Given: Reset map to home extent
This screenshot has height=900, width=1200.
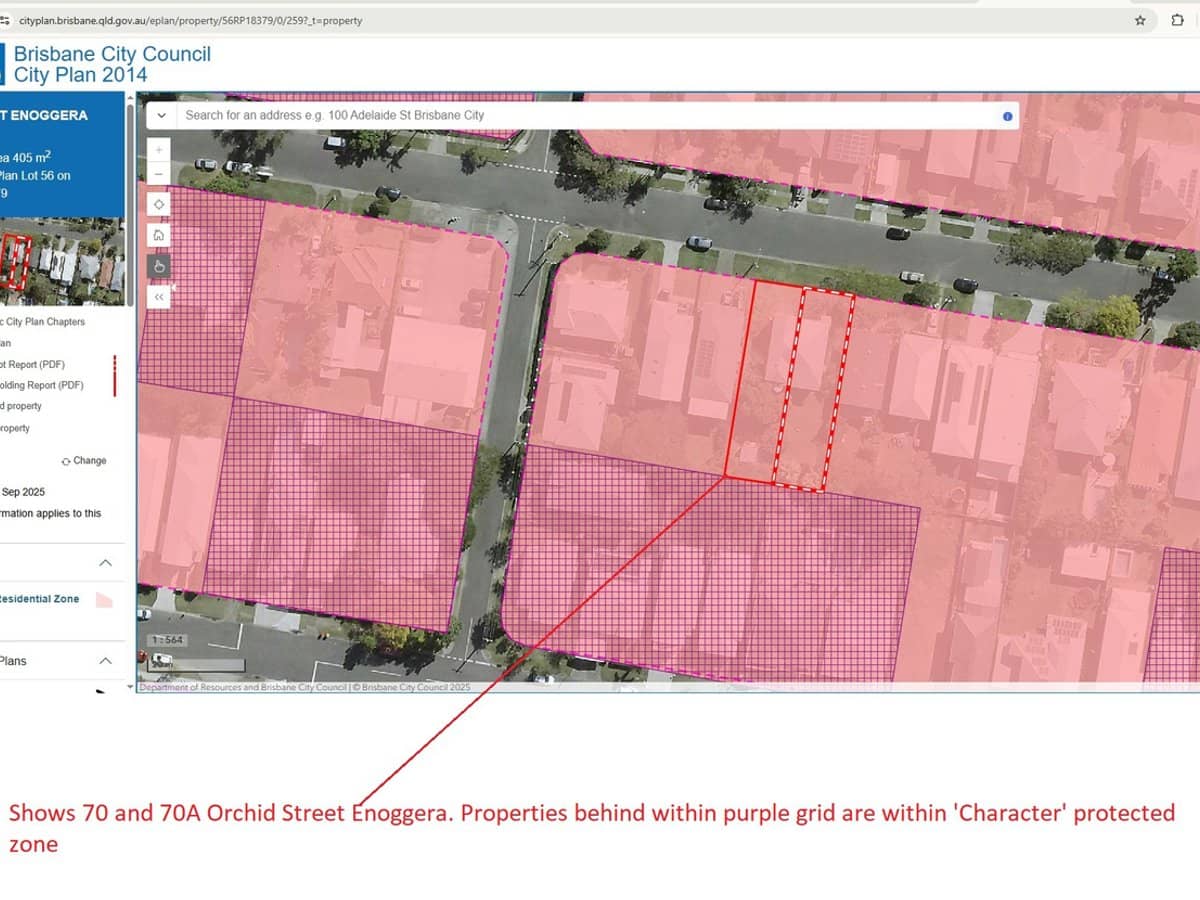Looking at the screenshot, I should point(159,235).
